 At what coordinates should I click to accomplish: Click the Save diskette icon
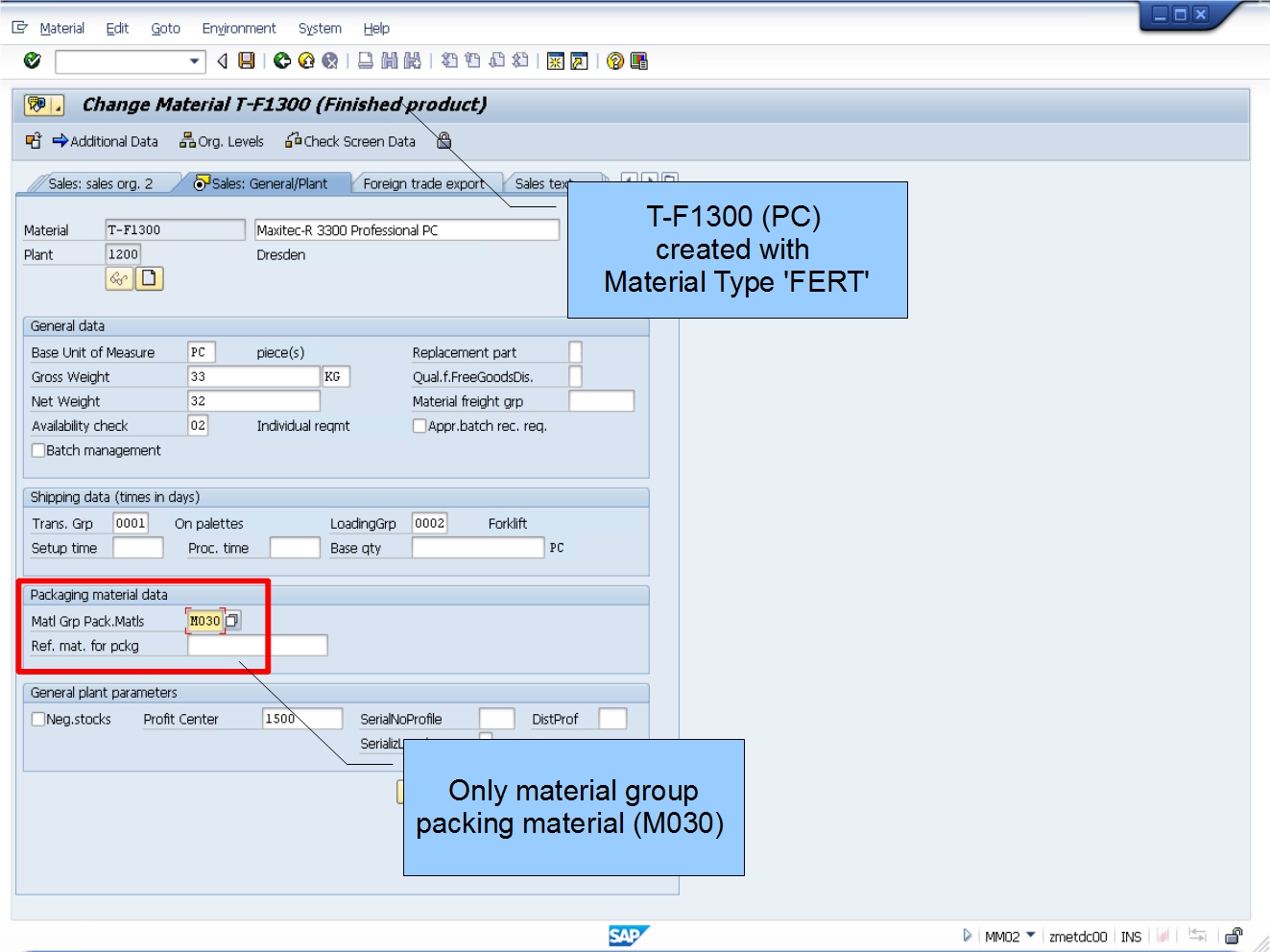click(x=247, y=60)
